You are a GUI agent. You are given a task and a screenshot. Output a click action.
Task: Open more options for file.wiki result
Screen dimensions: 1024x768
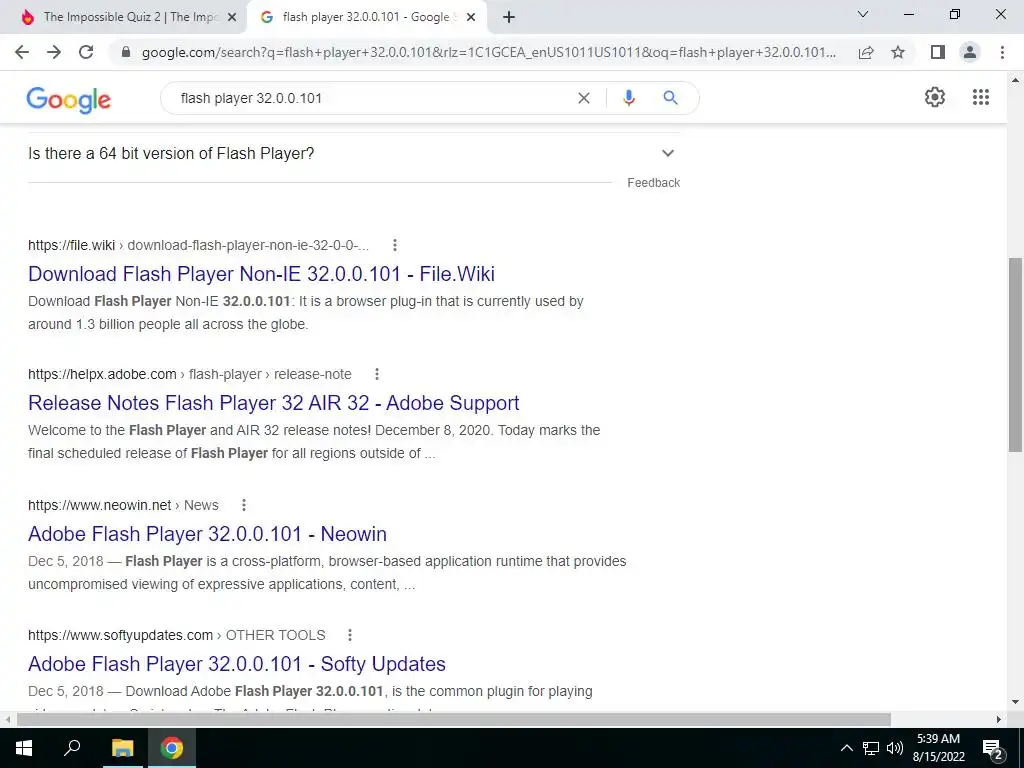click(394, 245)
